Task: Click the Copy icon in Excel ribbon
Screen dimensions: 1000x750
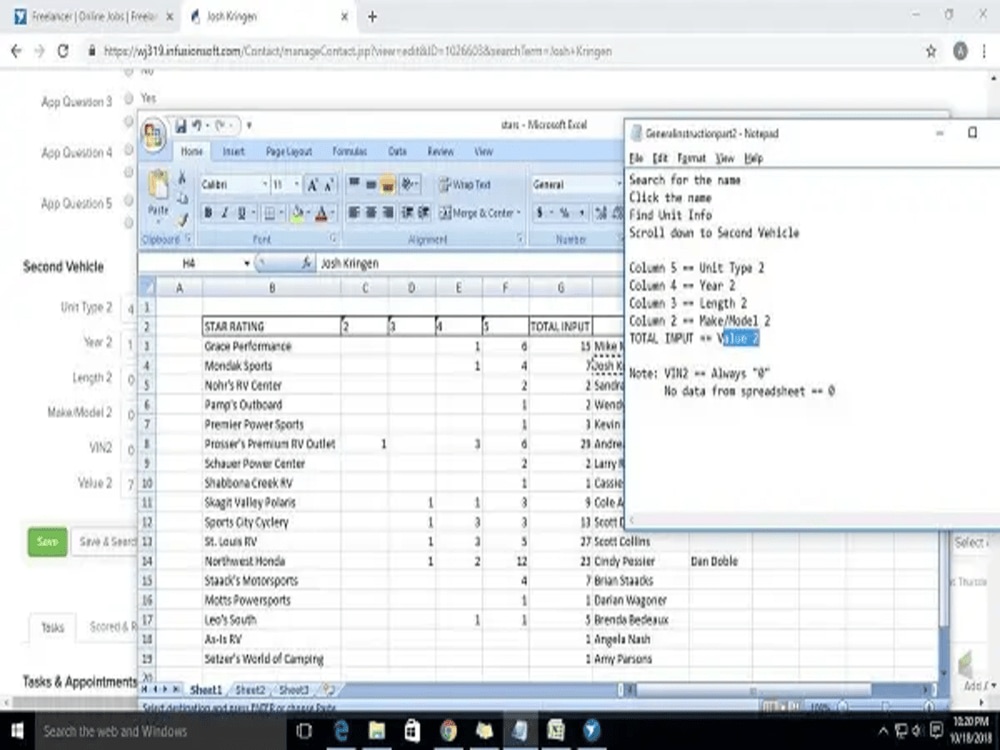Action: coord(182,198)
